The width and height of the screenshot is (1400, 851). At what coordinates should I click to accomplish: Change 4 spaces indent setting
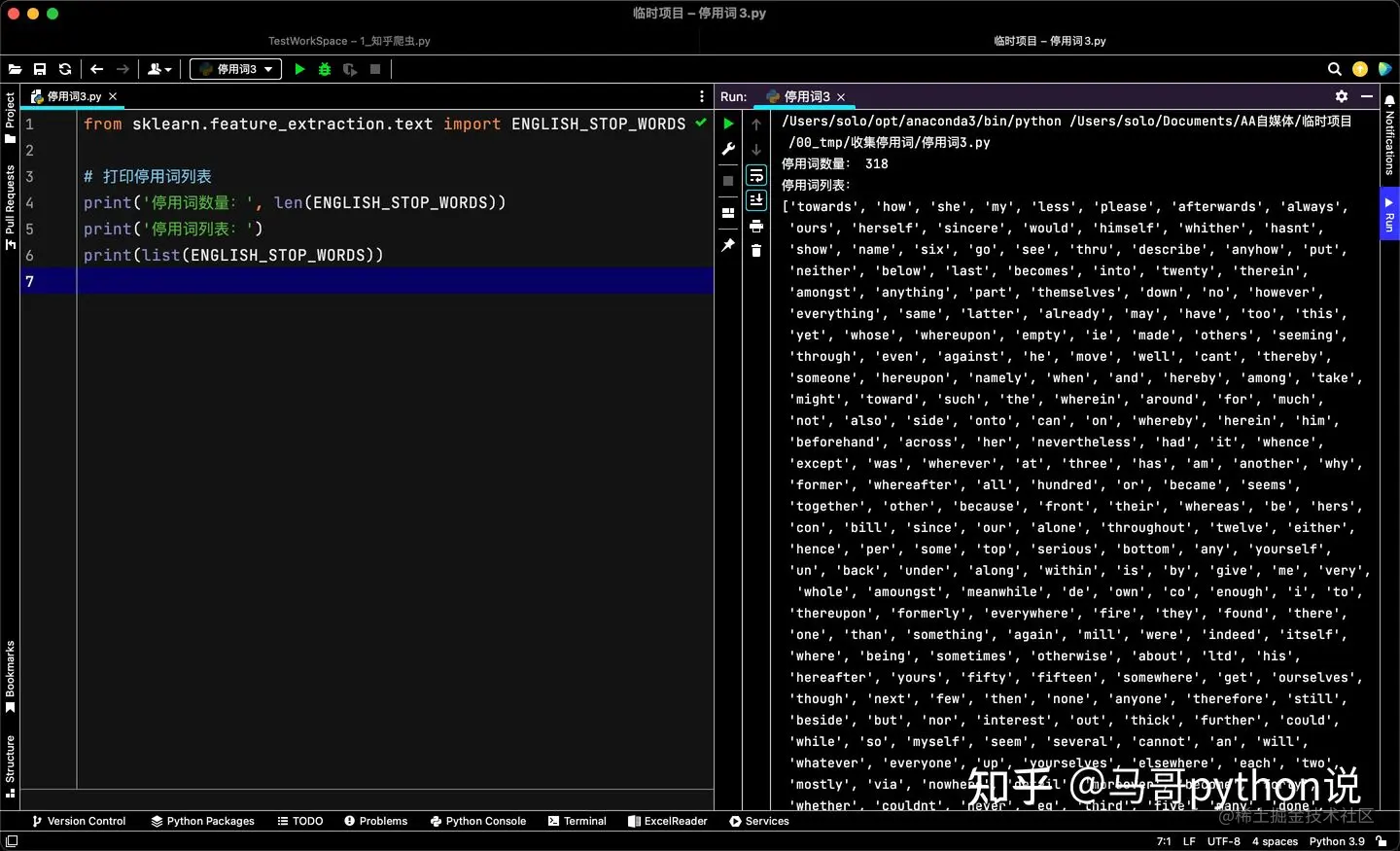click(1275, 842)
